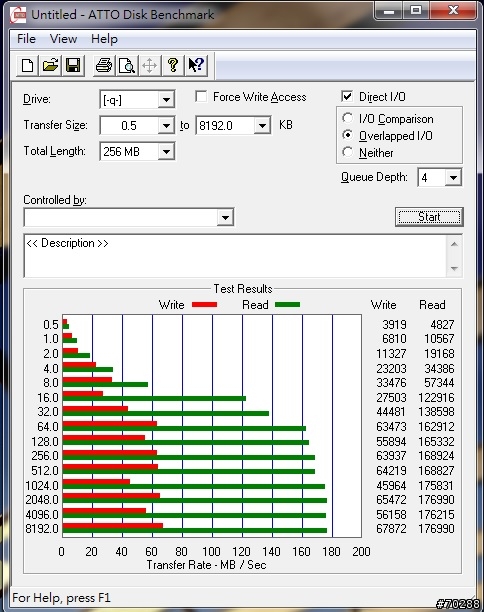
Task: Enable Force Write Access checkbox
Action: click(x=201, y=96)
